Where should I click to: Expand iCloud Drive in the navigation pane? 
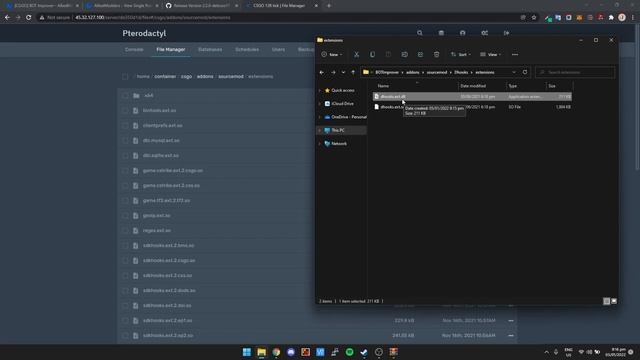click(x=320, y=104)
